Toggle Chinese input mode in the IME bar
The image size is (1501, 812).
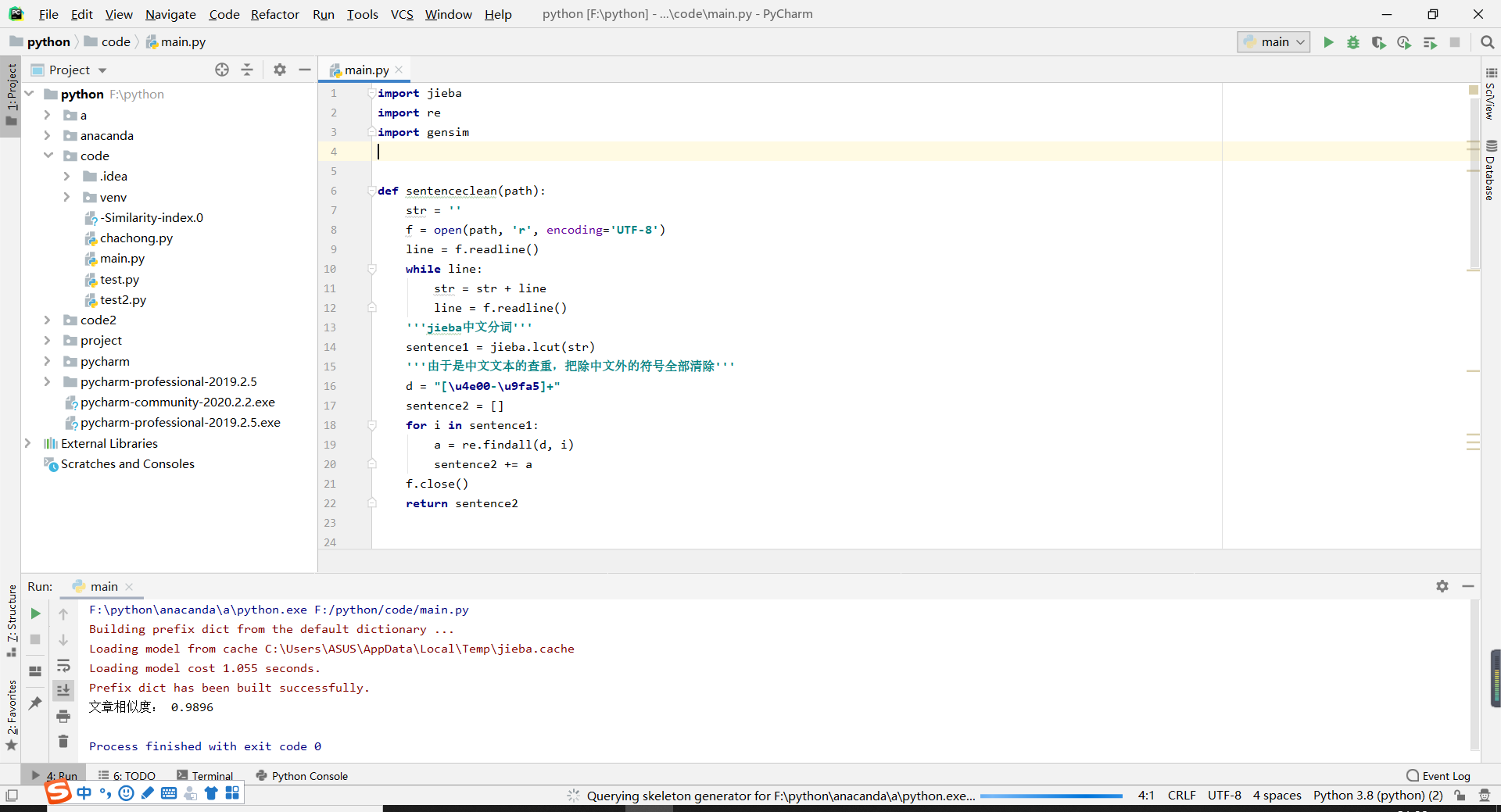click(84, 793)
